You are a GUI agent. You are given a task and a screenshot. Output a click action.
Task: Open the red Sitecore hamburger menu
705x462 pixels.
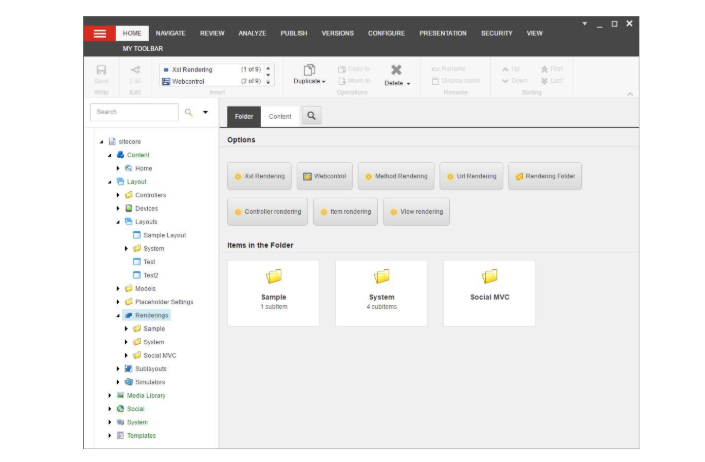pyautogui.click(x=99, y=34)
